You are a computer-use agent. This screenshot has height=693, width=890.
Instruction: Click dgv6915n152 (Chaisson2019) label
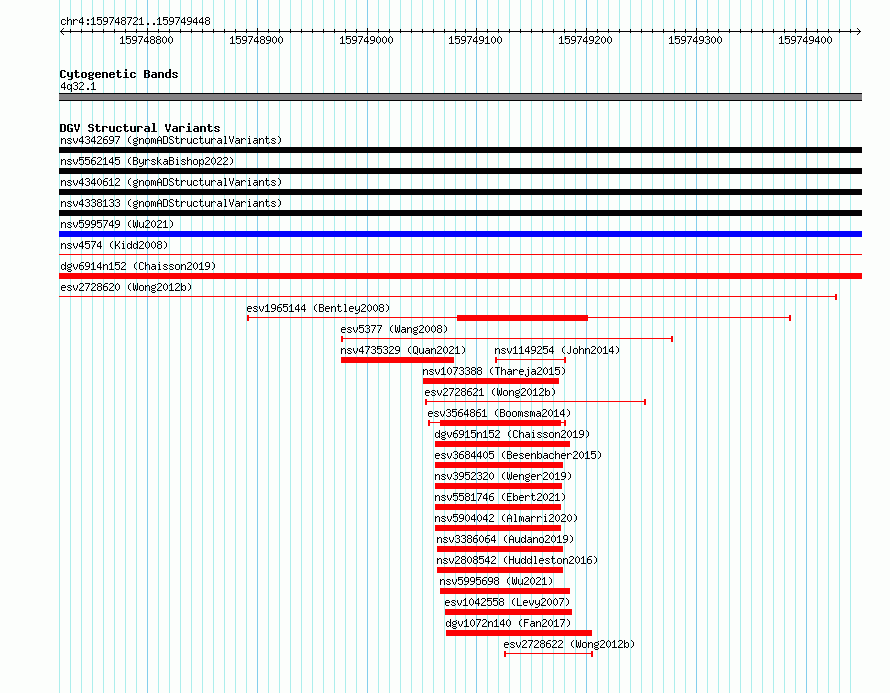pos(512,434)
